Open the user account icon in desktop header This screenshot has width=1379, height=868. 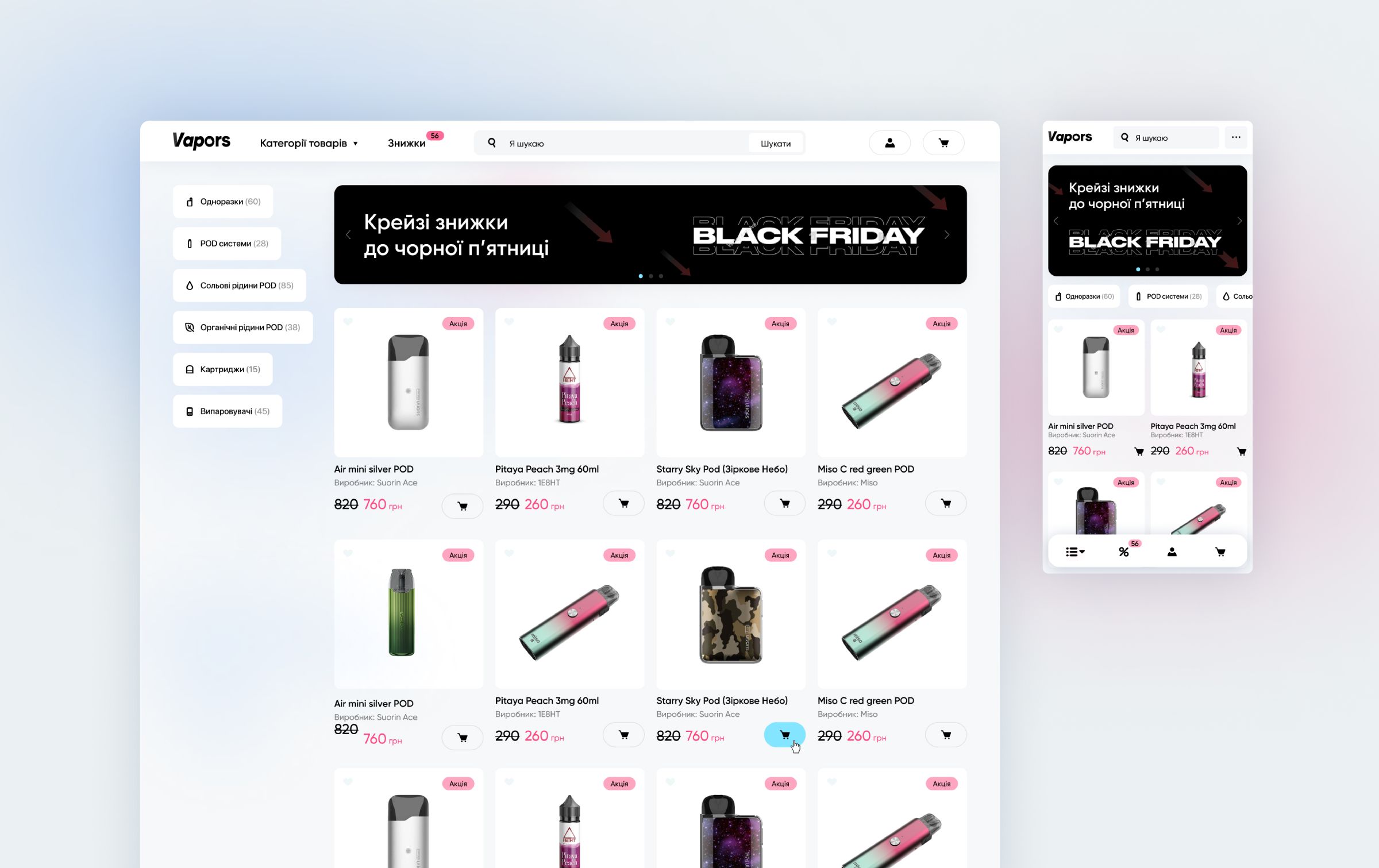click(889, 143)
